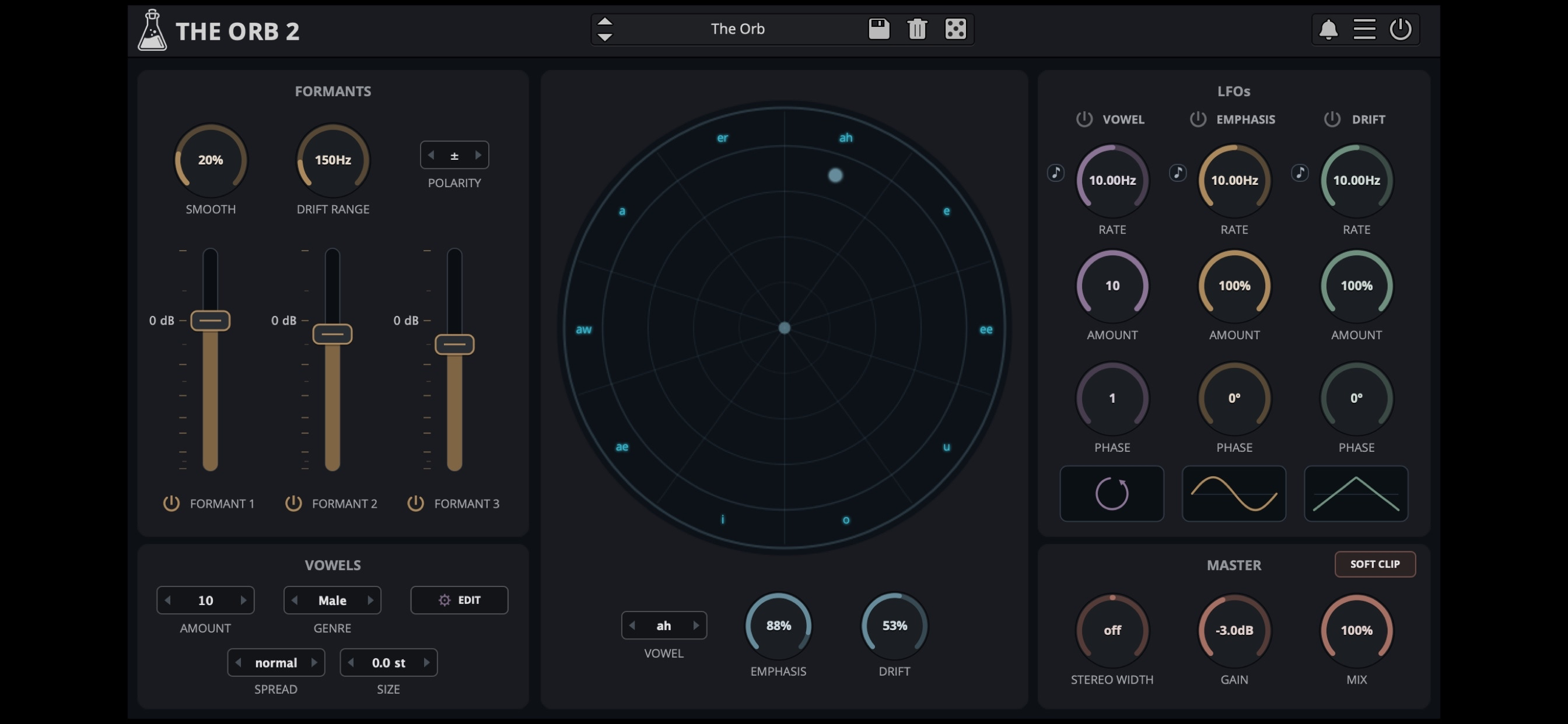Open The Orb preset name menu
Image resolution: width=1568 pixels, height=724 pixels.
point(737,29)
